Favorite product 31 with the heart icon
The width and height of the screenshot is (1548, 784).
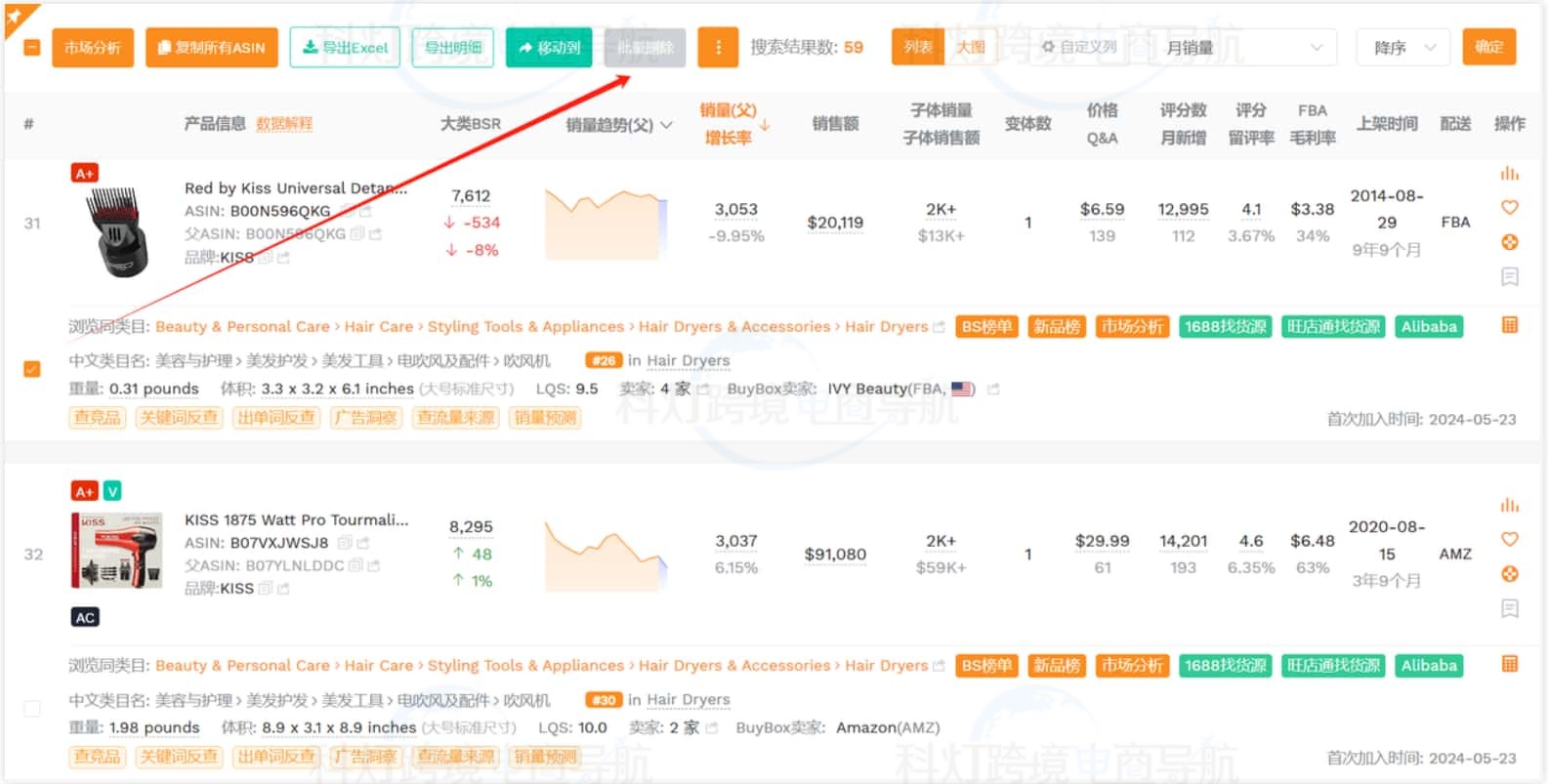1509,208
